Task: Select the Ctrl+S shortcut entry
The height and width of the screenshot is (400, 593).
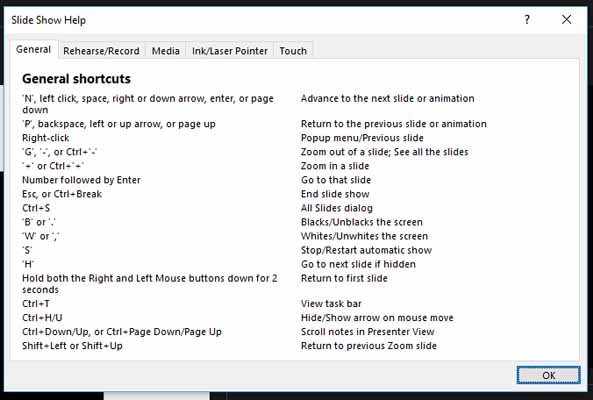Action: [x=36, y=208]
